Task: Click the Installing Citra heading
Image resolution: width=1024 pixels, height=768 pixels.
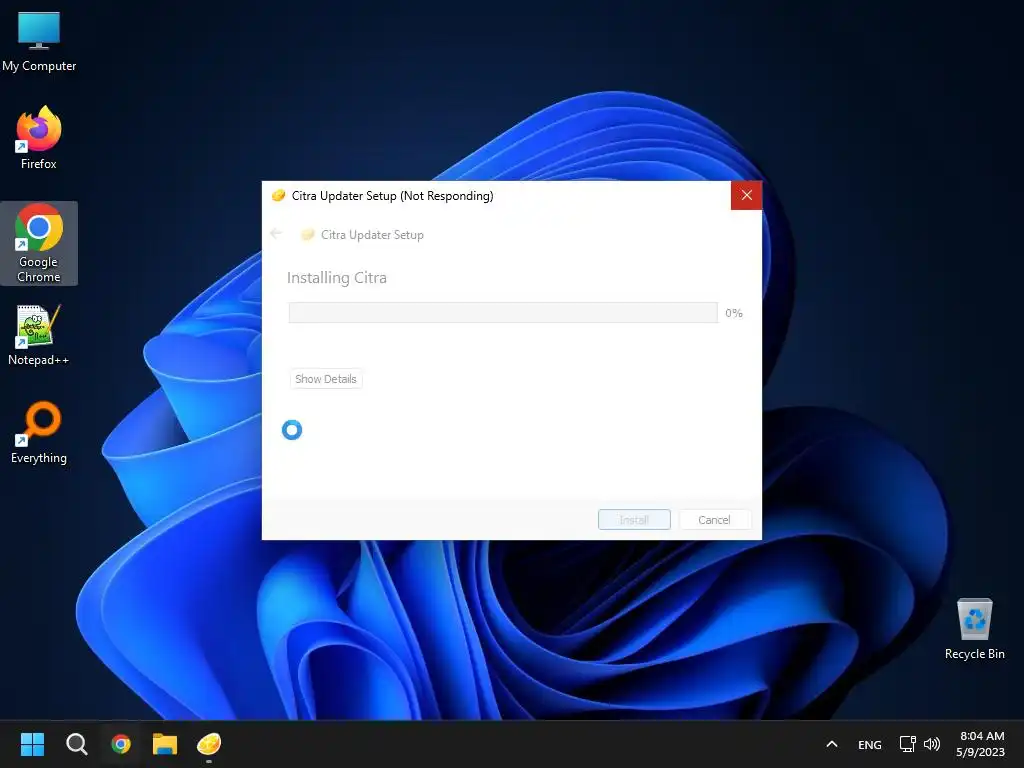Action: point(337,278)
